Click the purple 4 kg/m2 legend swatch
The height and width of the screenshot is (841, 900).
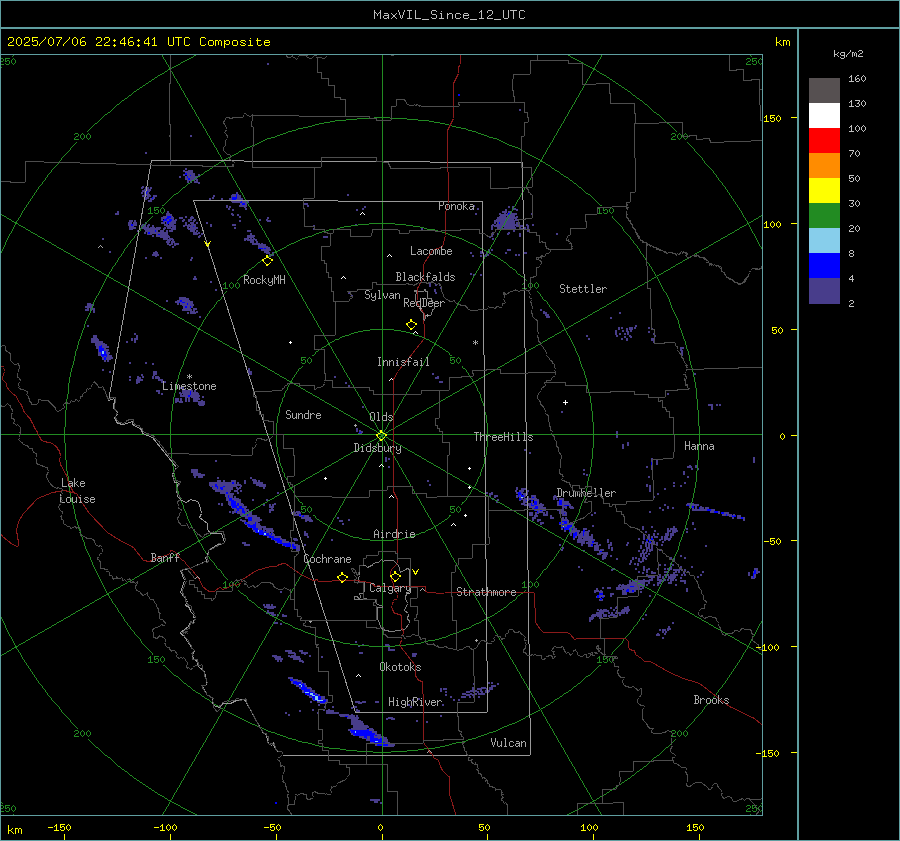[824, 290]
